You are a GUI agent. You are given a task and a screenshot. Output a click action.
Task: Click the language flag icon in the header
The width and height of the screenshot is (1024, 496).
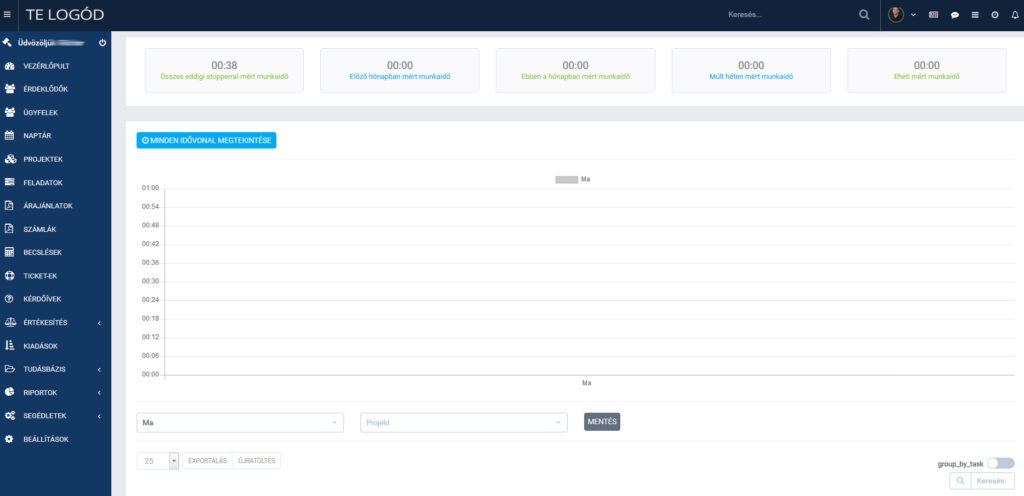[x=934, y=15]
